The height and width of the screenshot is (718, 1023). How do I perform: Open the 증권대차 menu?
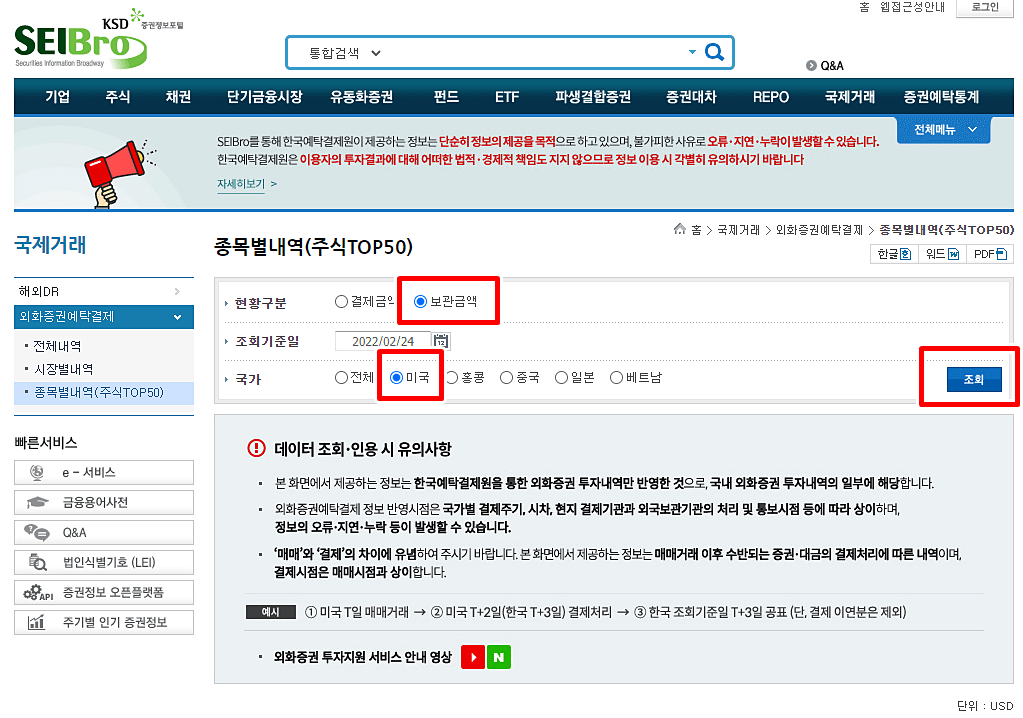691,97
